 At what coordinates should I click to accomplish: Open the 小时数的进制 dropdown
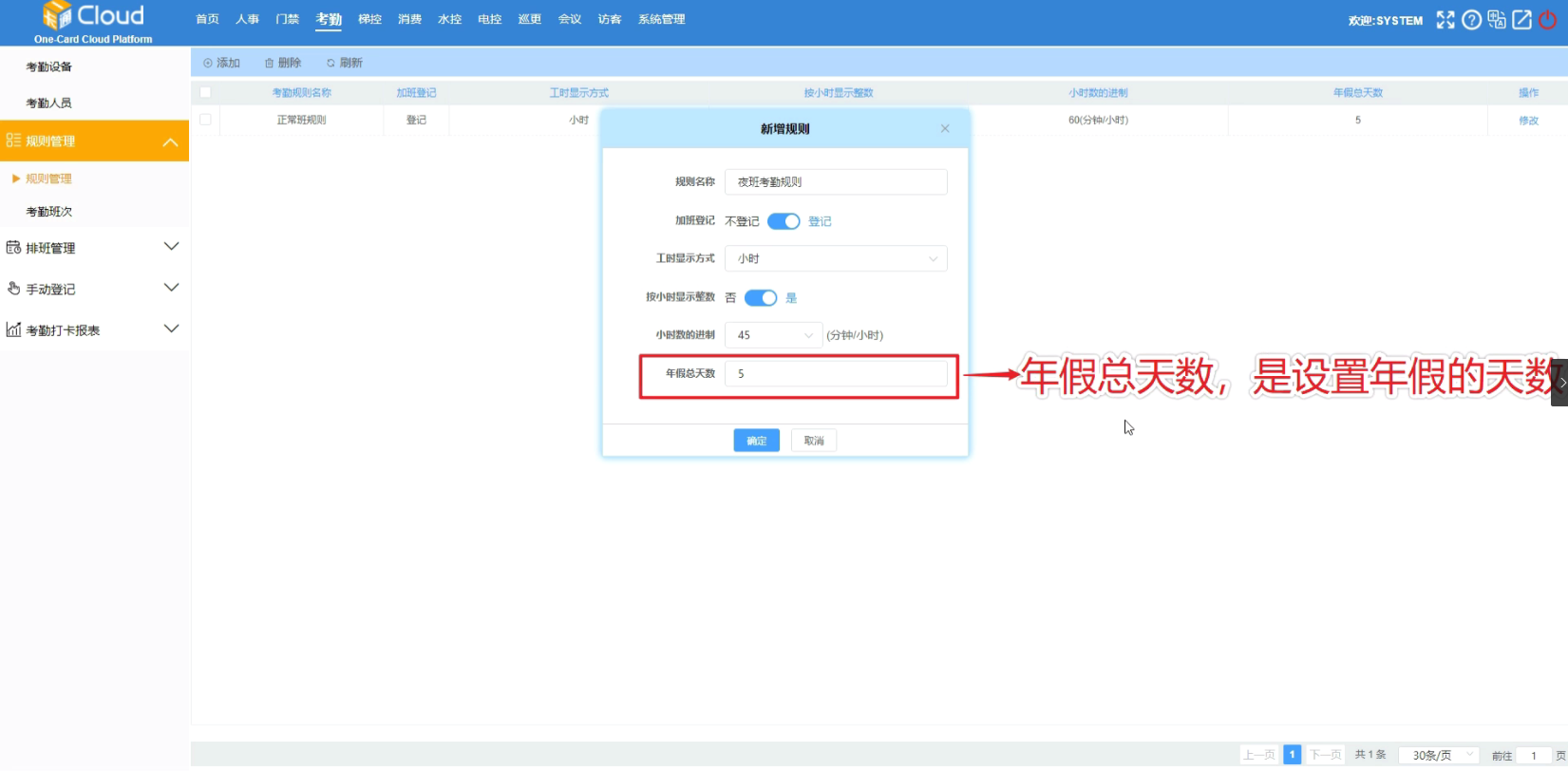pyautogui.click(x=773, y=335)
